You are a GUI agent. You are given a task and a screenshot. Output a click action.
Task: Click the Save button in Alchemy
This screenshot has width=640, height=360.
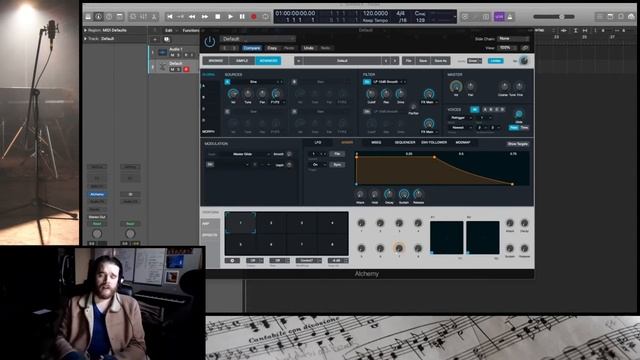(423, 61)
